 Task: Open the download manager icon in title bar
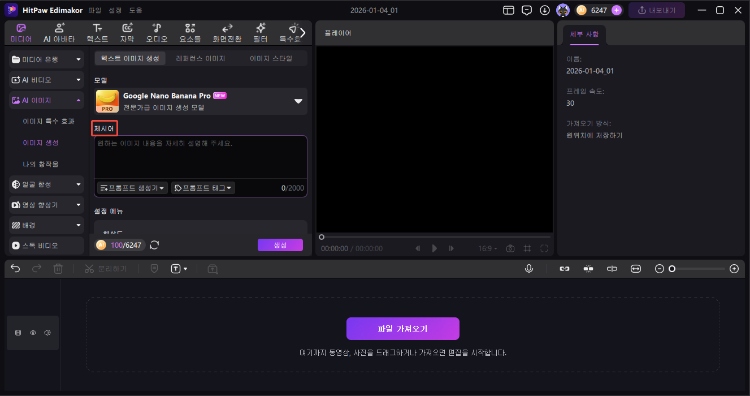[x=544, y=10]
